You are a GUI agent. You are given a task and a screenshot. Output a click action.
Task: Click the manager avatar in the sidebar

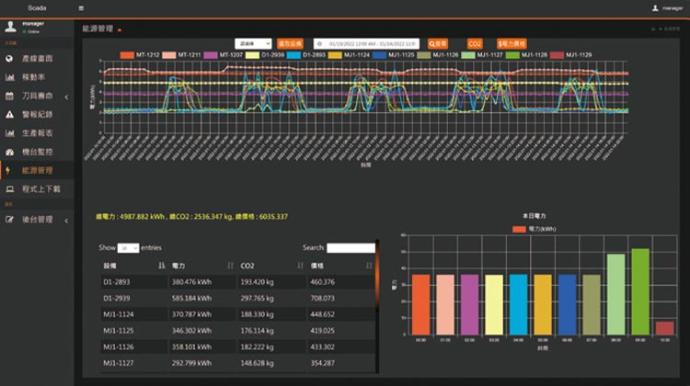coord(11,26)
